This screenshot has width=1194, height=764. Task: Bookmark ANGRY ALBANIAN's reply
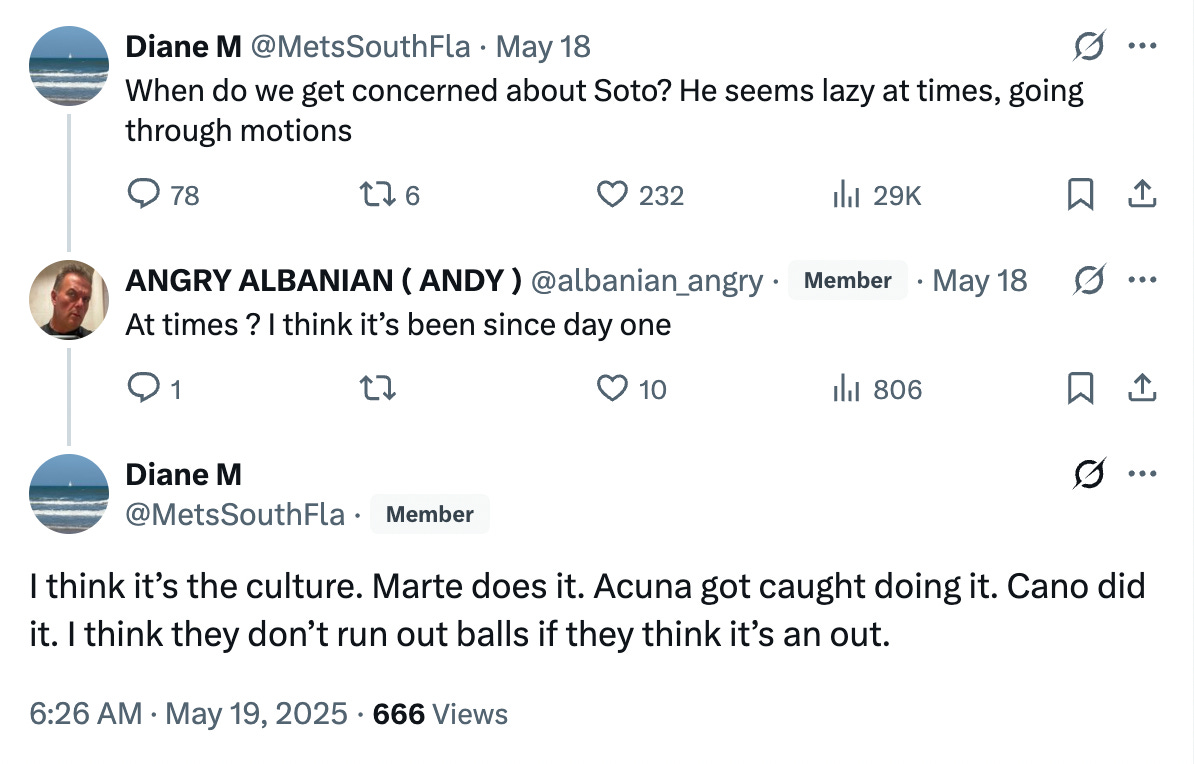pos(1079,388)
